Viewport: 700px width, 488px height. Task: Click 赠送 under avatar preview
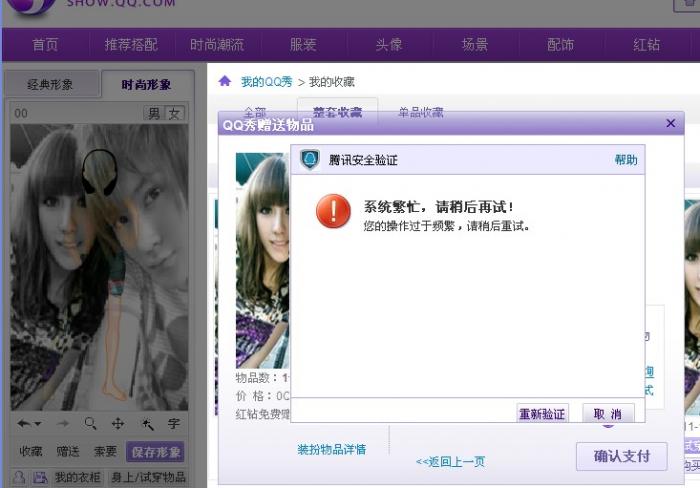click(x=68, y=452)
